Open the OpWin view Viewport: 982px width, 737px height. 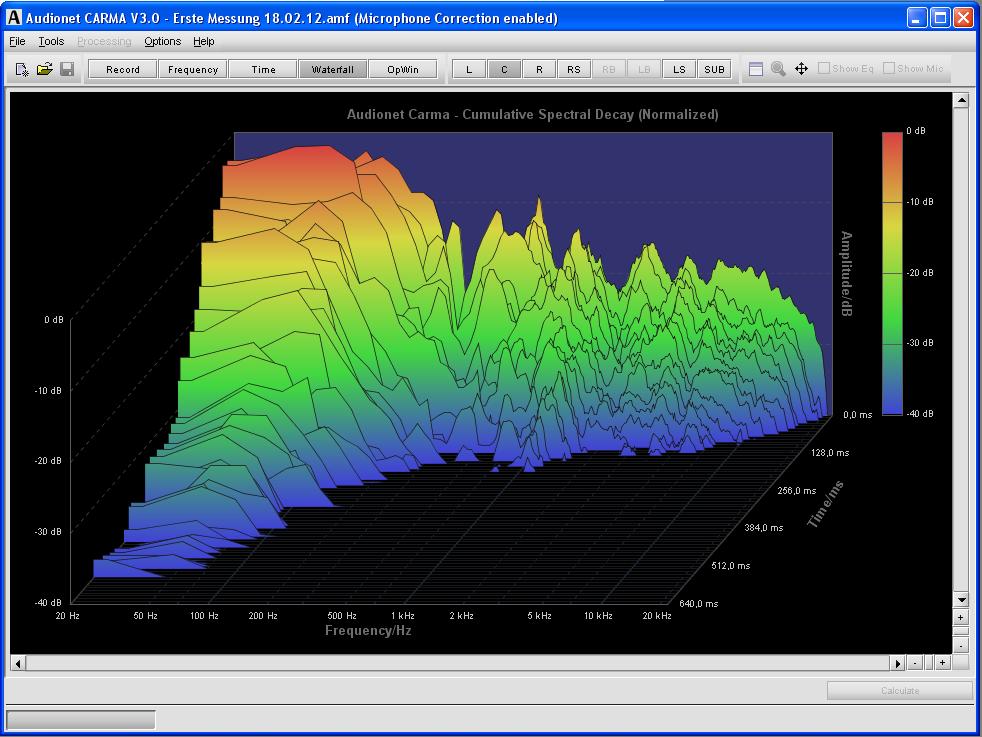point(403,69)
